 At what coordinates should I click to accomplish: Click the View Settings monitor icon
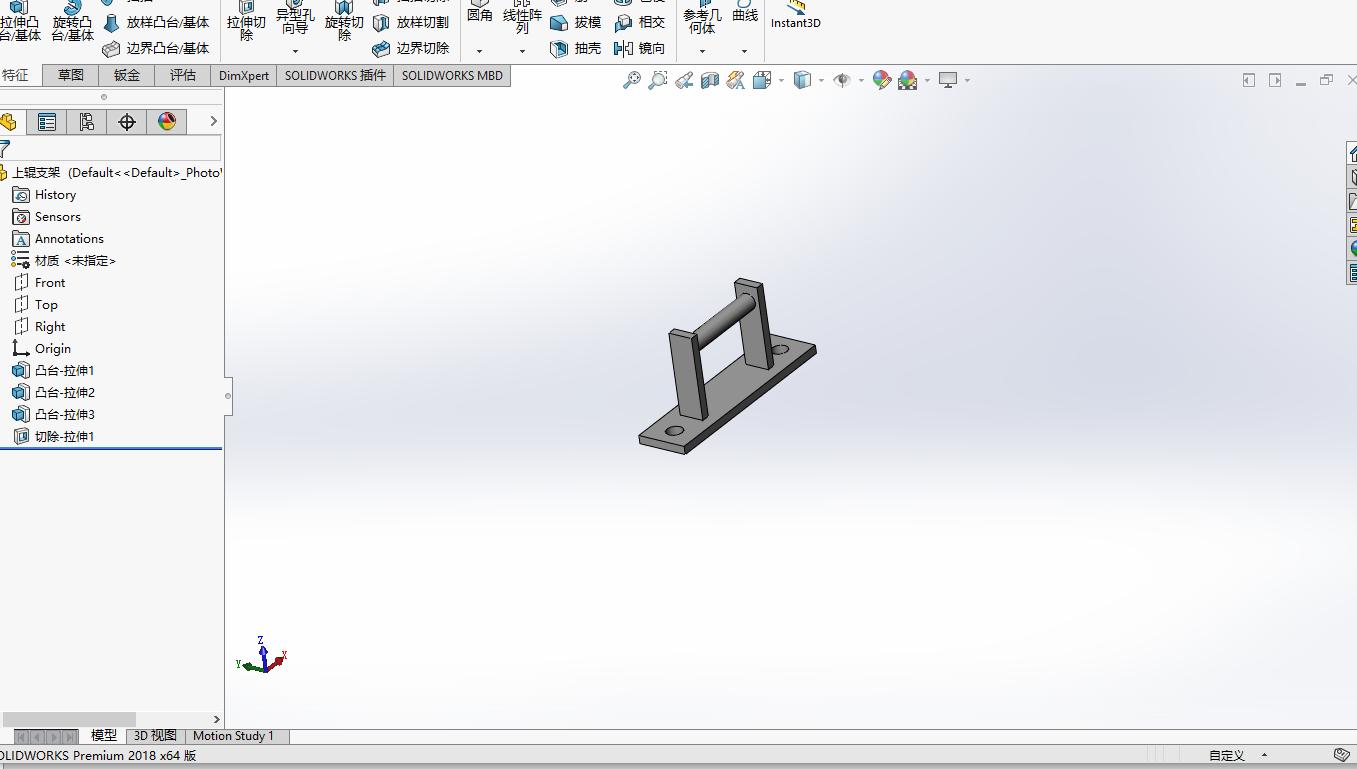click(x=948, y=80)
